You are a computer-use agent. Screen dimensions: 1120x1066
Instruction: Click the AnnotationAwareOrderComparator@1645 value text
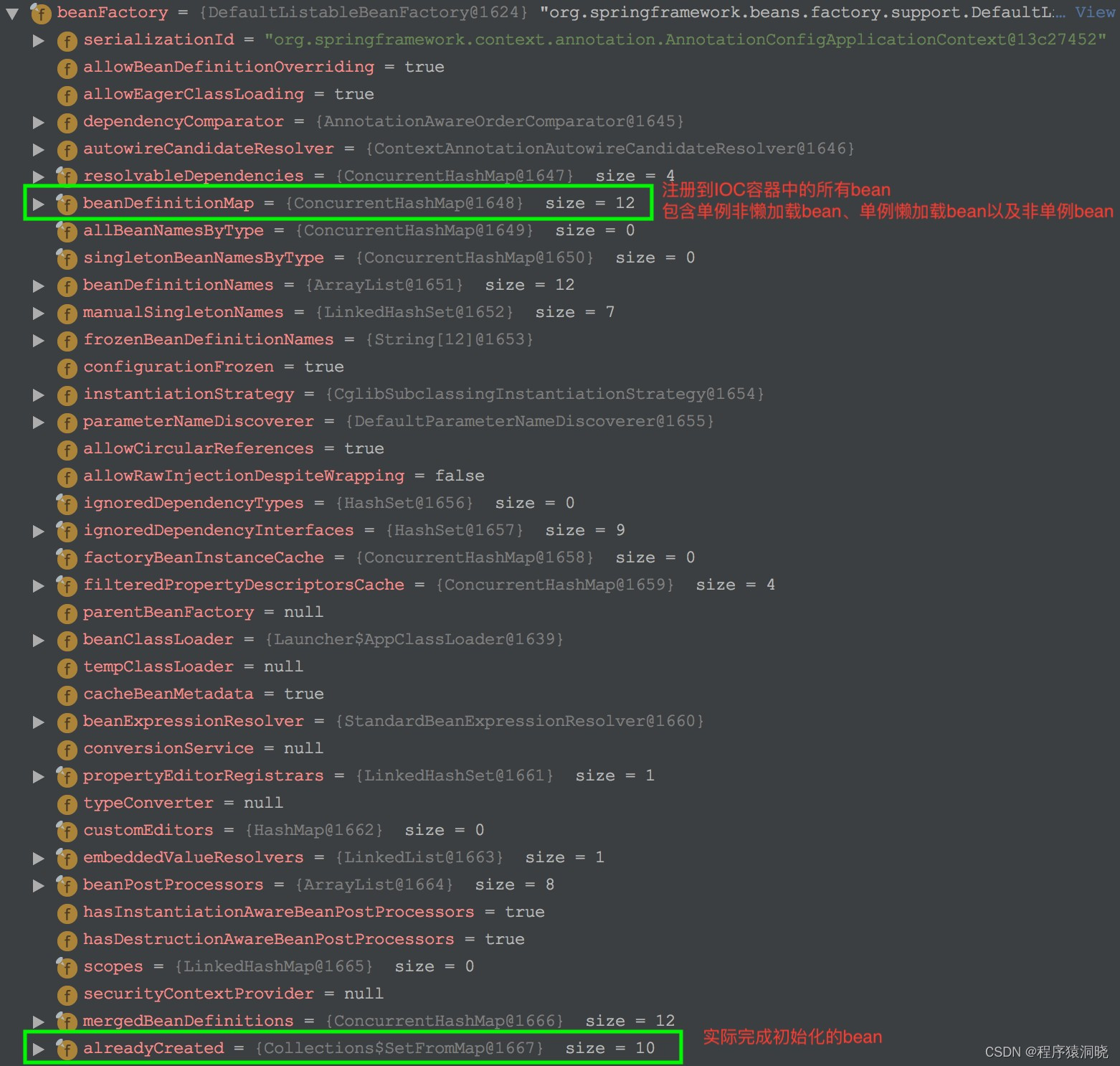[x=500, y=121]
